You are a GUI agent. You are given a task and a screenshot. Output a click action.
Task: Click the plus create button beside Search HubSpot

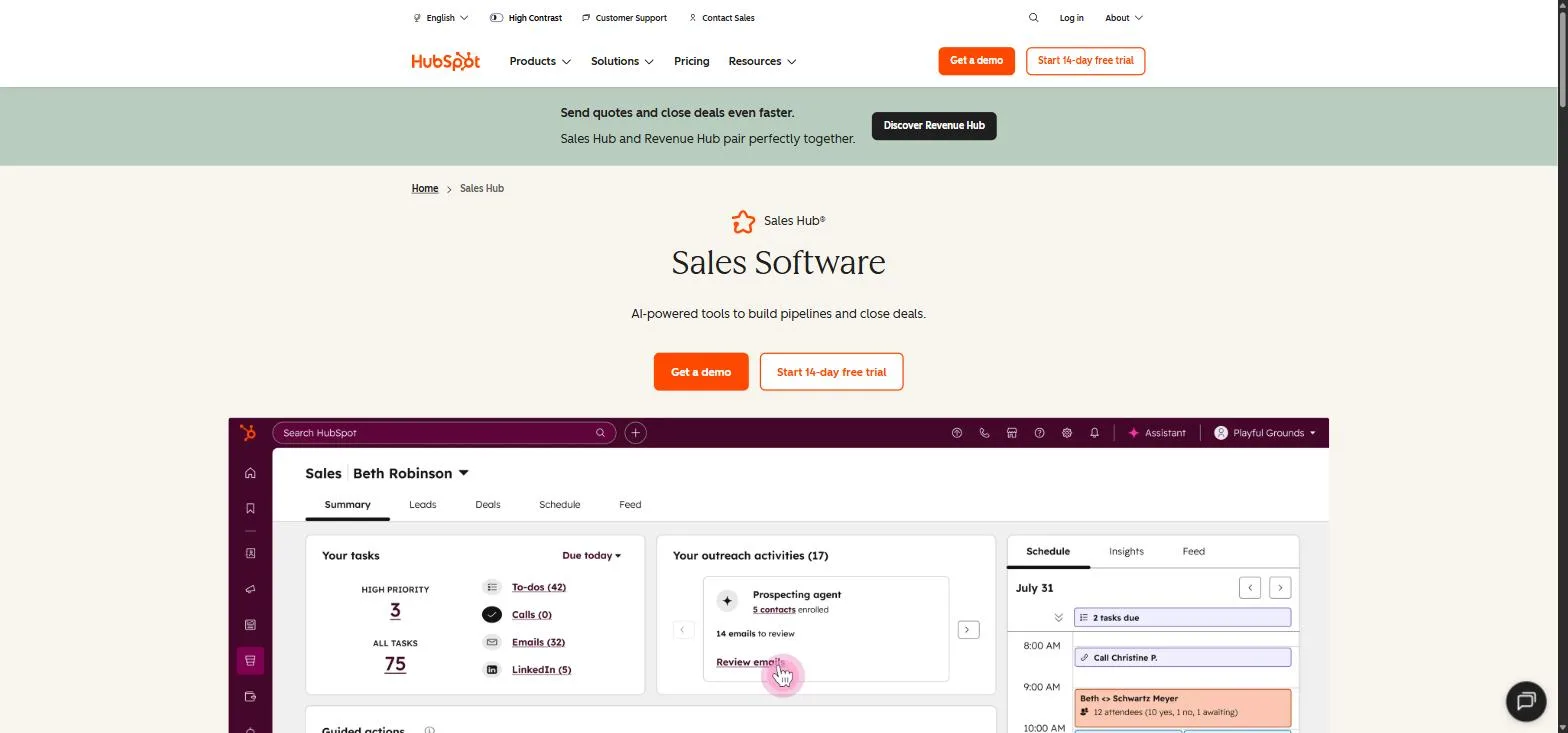tap(635, 433)
